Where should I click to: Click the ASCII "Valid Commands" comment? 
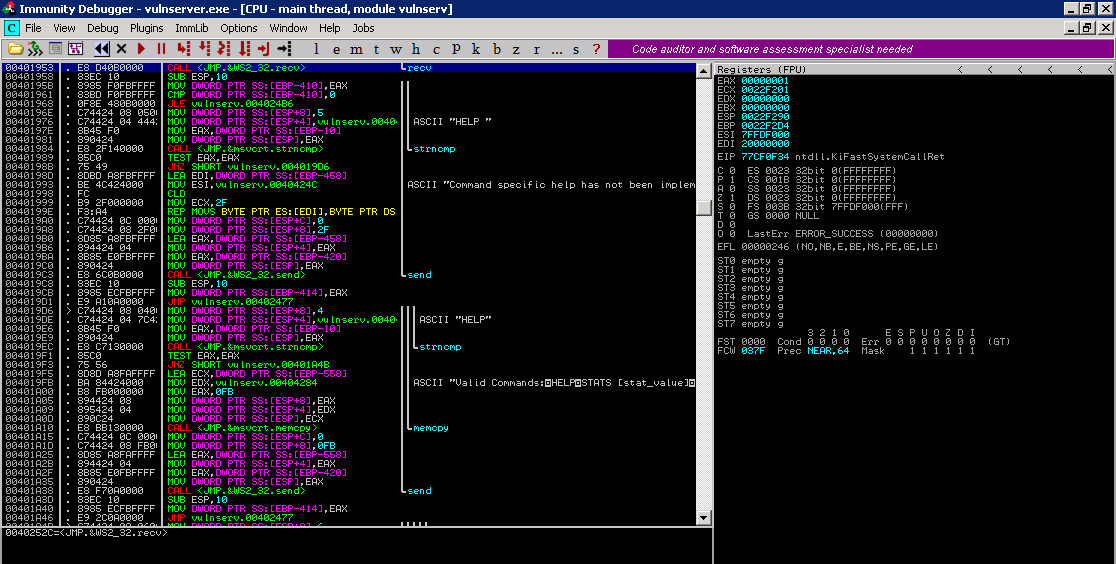554,382
